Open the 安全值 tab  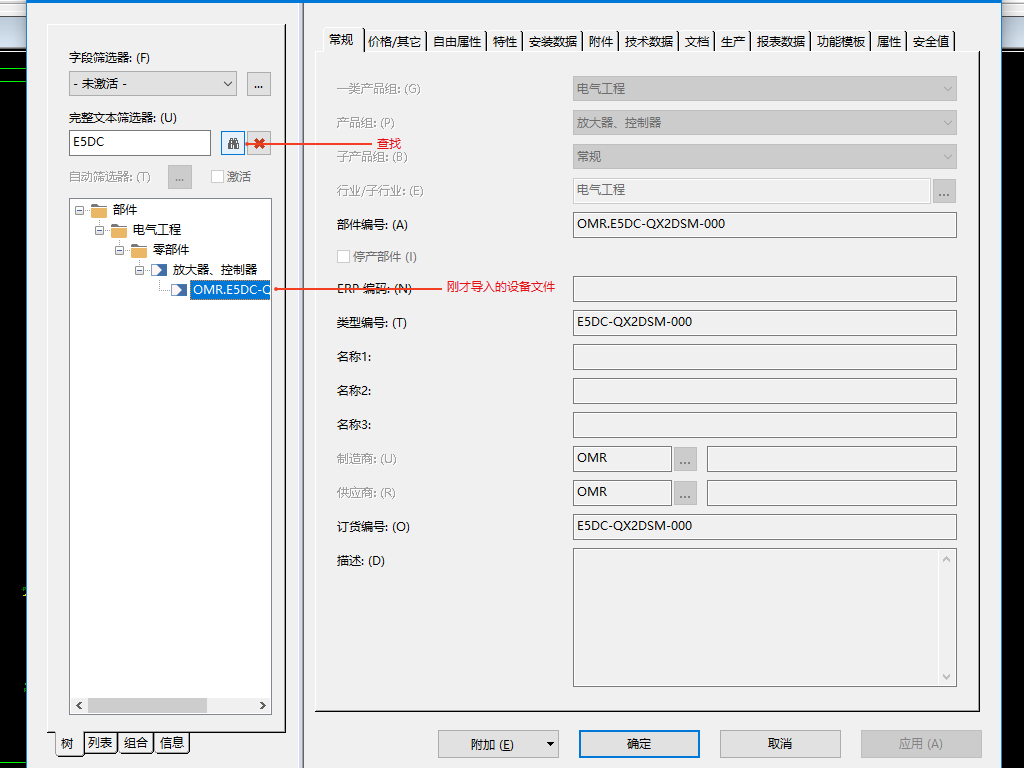(x=931, y=42)
